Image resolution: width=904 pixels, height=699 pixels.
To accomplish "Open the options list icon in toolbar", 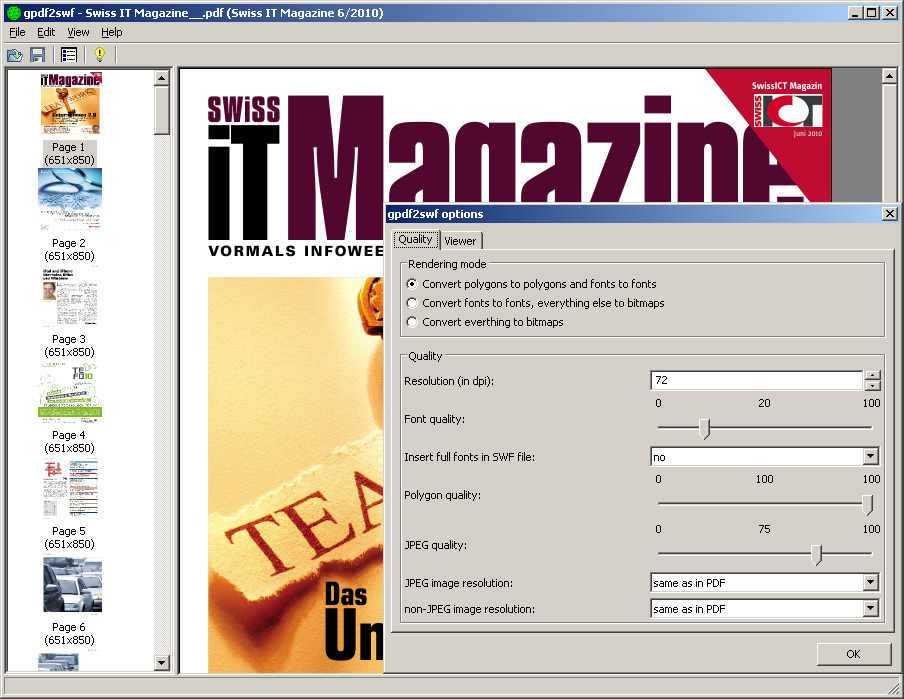I will [x=69, y=55].
